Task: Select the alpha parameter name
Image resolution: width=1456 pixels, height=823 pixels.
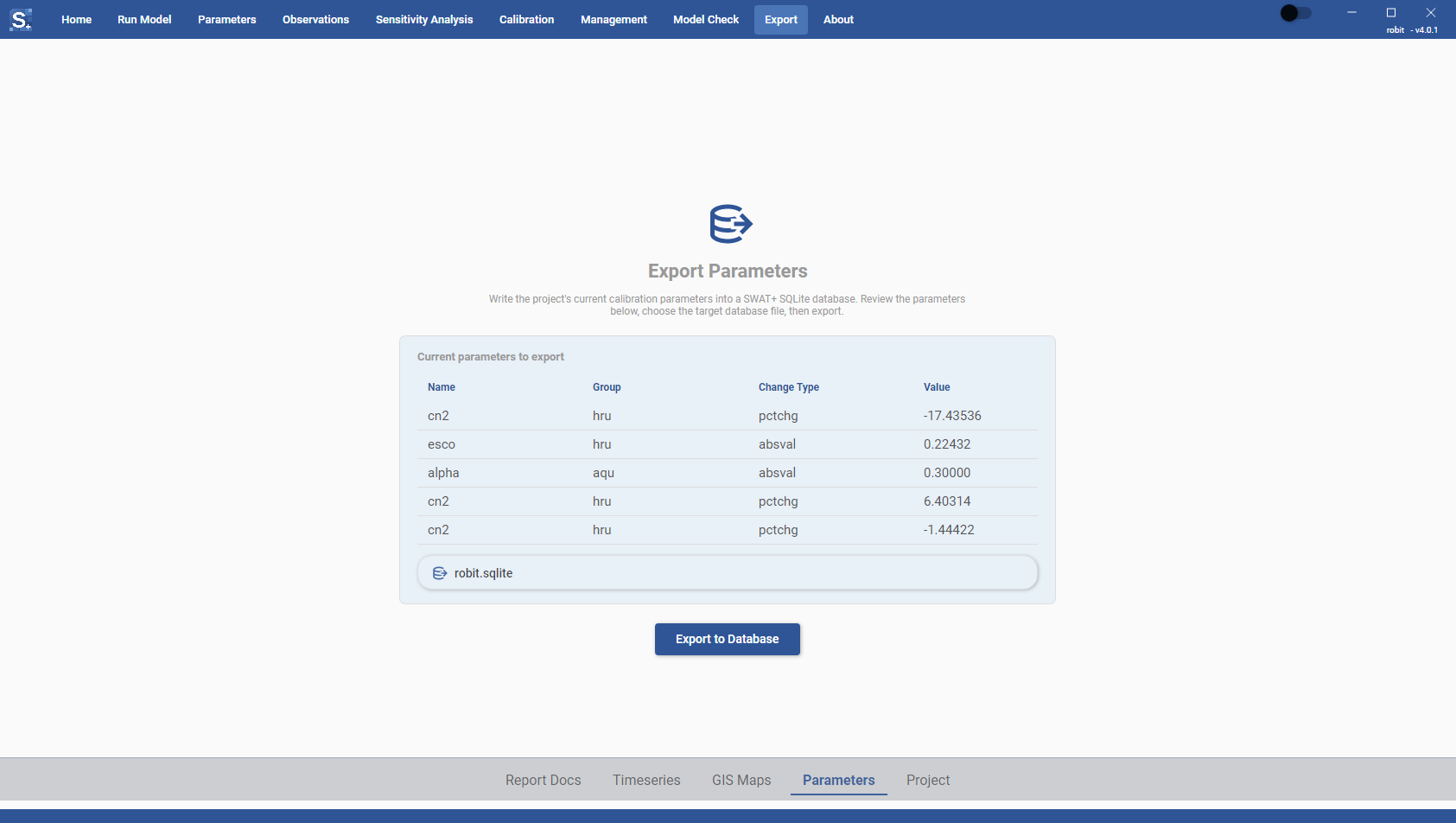Action: tap(443, 473)
